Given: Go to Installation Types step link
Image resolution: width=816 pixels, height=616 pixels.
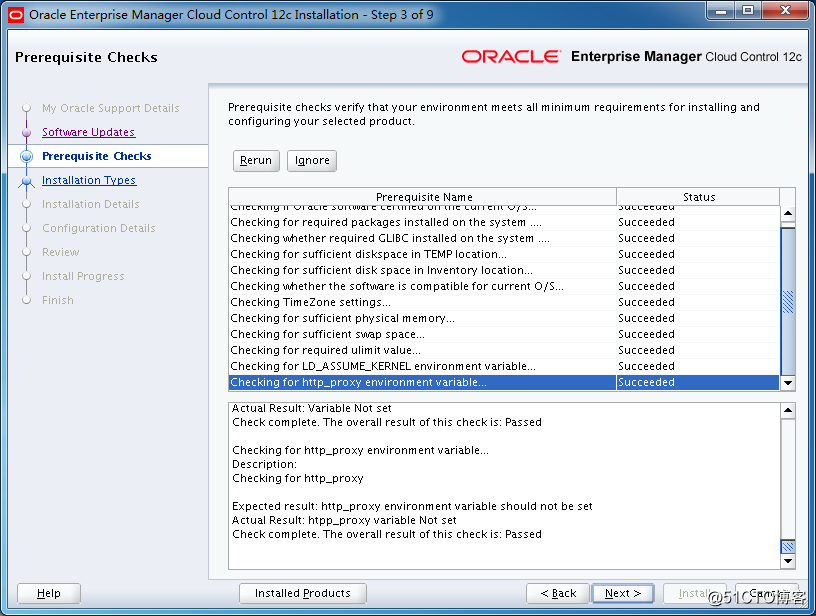Looking at the screenshot, I should pos(89,181).
